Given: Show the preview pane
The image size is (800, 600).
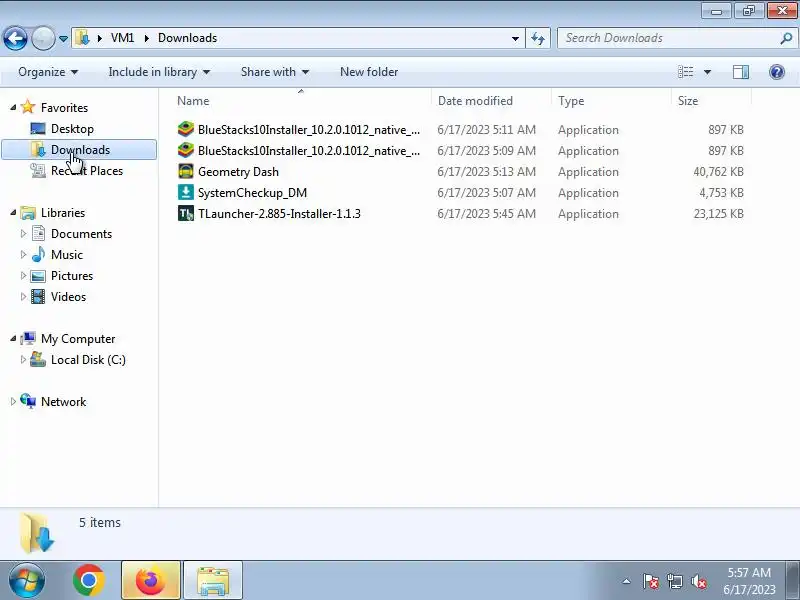Looking at the screenshot, I should pyautogui.click(x=741, y=72).
